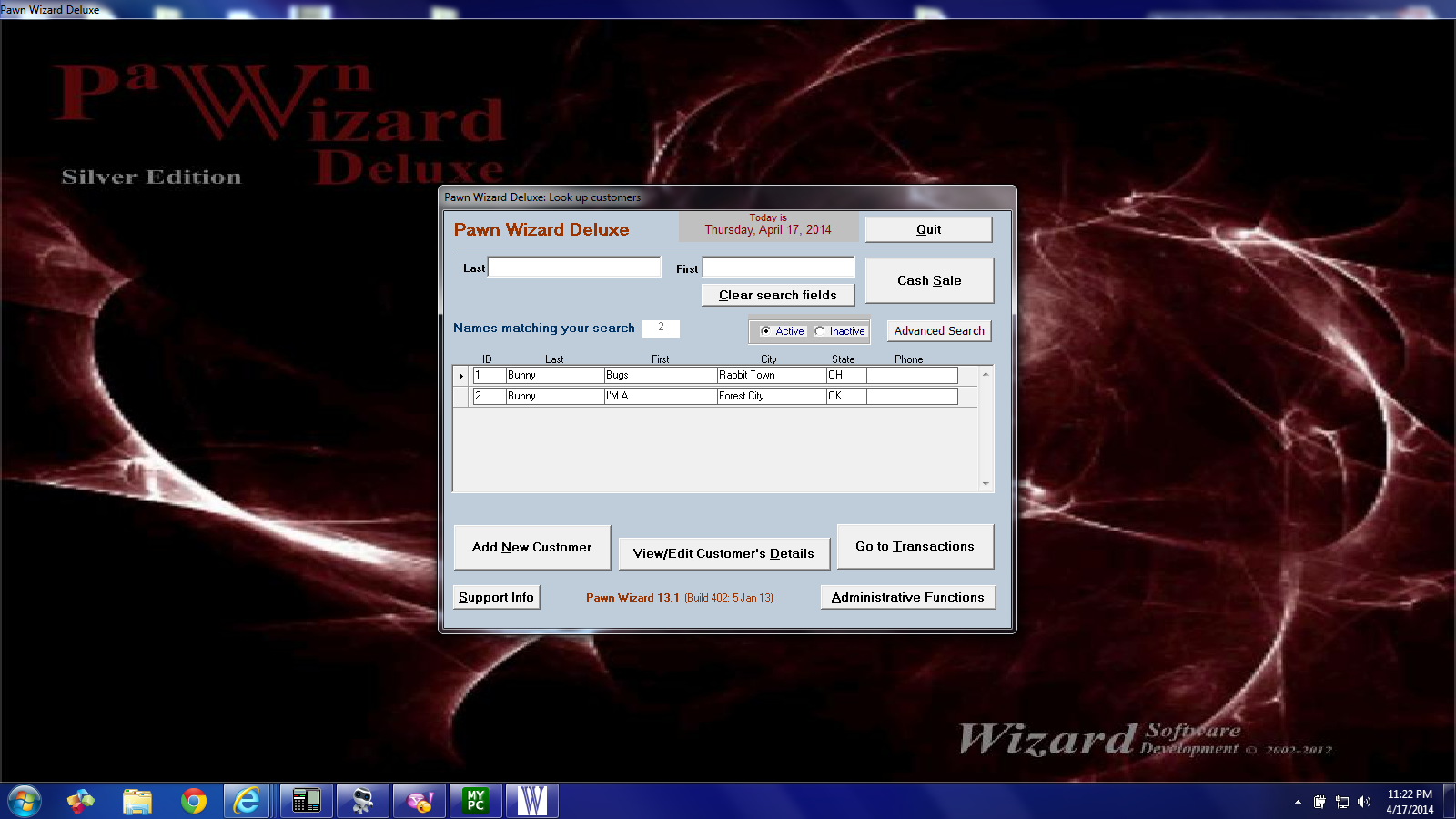The width and height of the screenshot is (1456, 819).
Task: Show hidden system tray icons
Action: 1298,802
